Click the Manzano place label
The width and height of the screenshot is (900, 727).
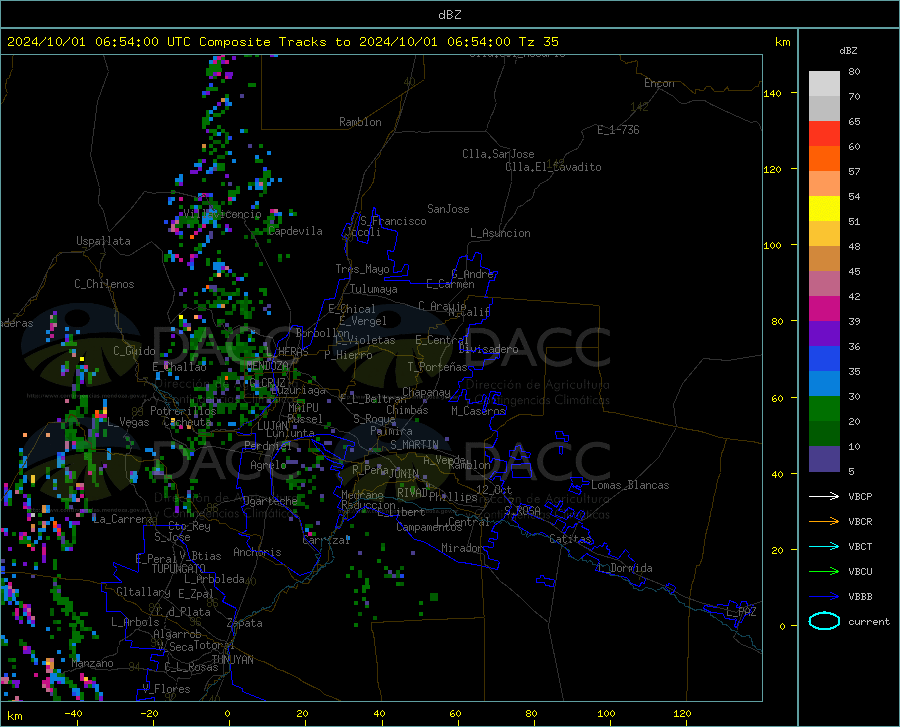coord(92,663)
